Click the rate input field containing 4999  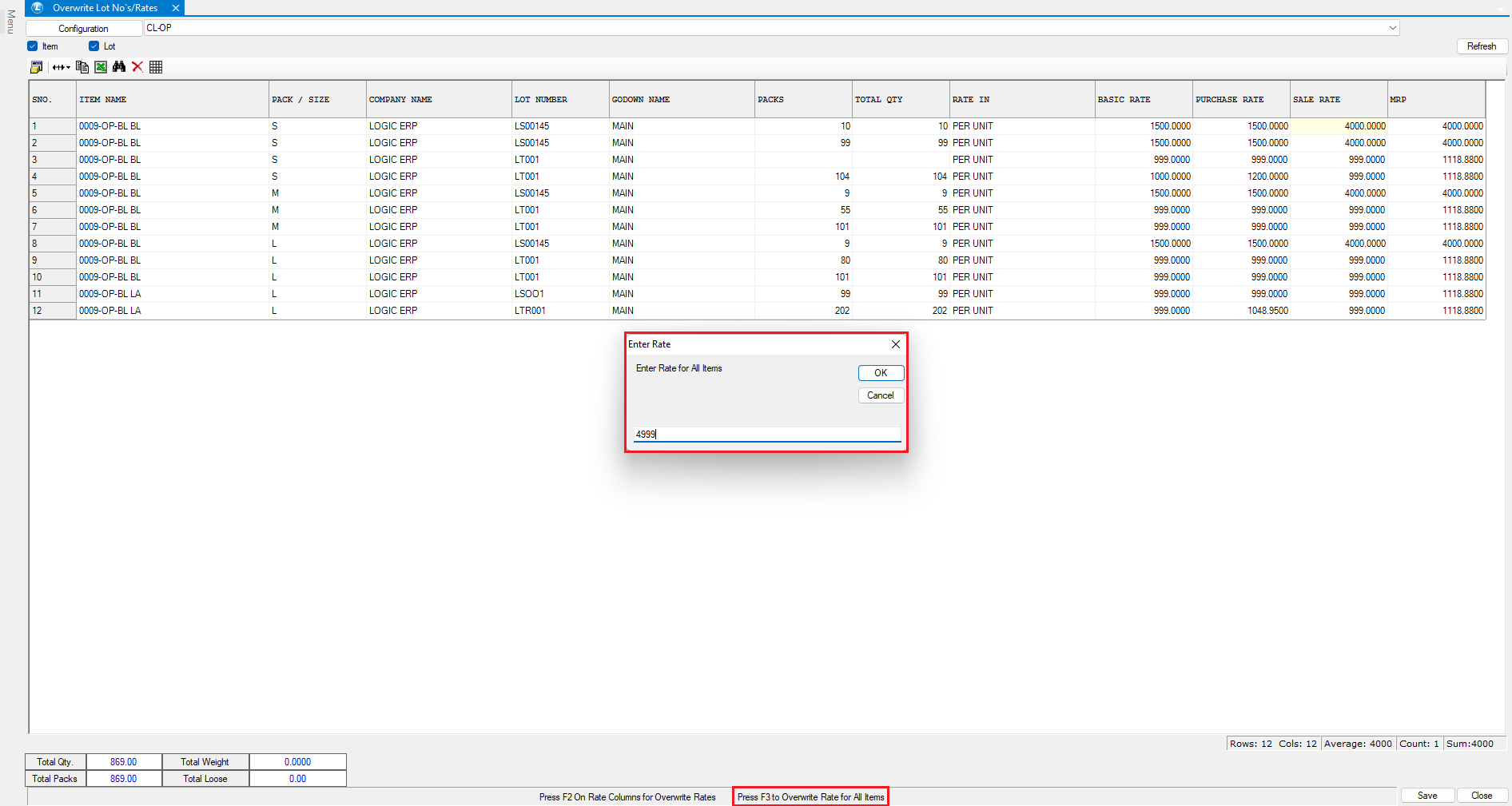coord(766,435)
